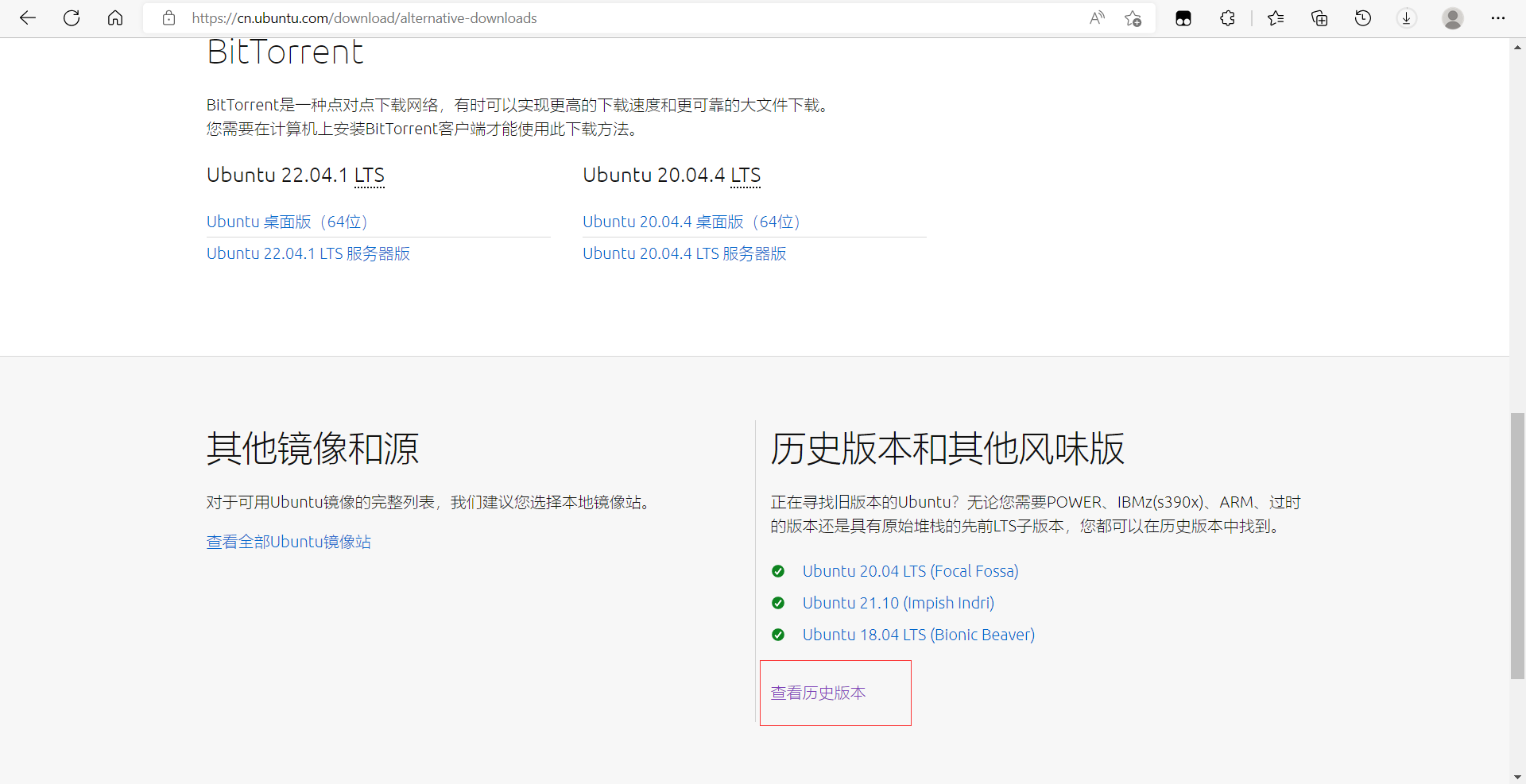Click the 其他镜像和源 heading
The image size is (1526, 784).
tap(312, 449)
